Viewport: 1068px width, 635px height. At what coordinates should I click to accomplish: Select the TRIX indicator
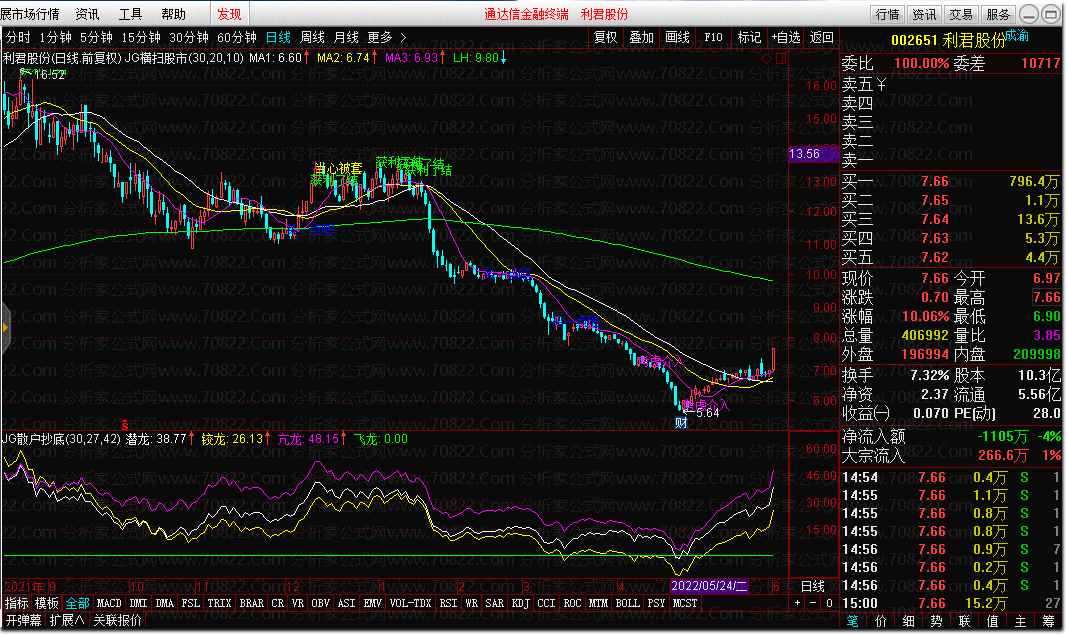[x=219, y=603]
